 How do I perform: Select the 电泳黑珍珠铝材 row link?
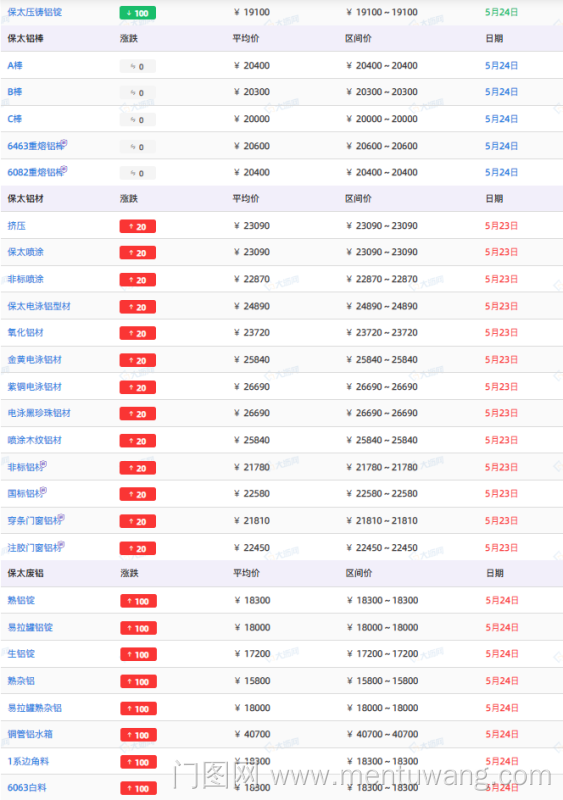[39, 413]
